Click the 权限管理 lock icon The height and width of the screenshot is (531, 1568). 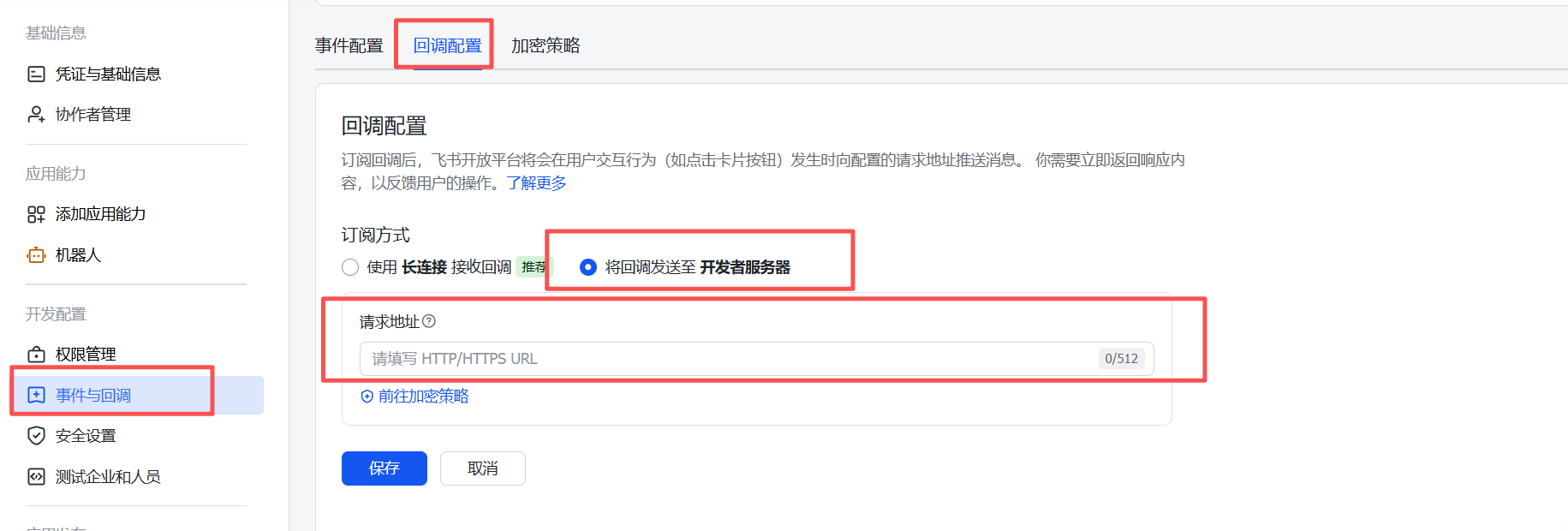[36, 355]
